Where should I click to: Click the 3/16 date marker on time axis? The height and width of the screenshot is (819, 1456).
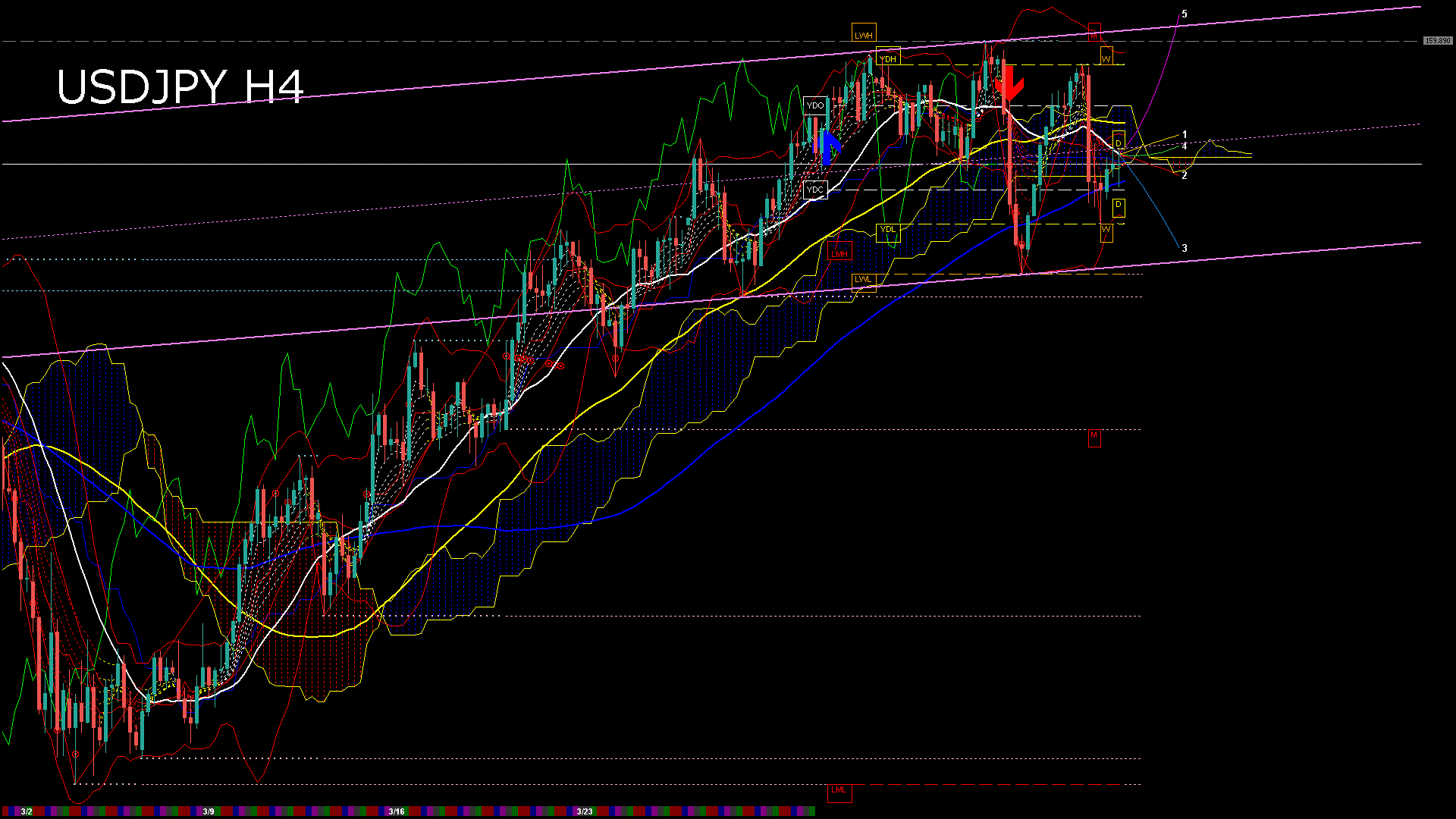click(x=397, y=811)
